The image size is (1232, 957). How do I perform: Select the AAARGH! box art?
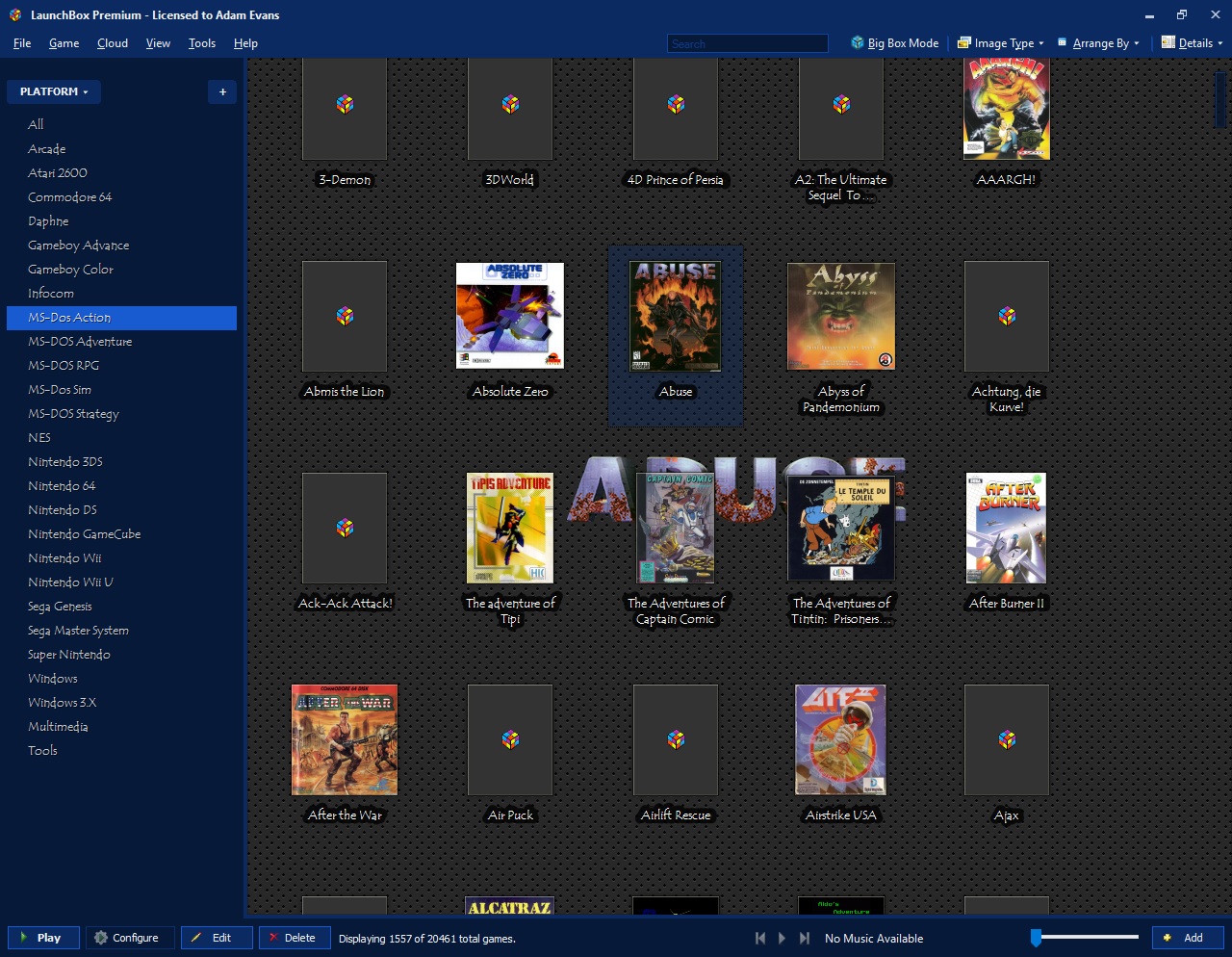(x=1007, y=109)
